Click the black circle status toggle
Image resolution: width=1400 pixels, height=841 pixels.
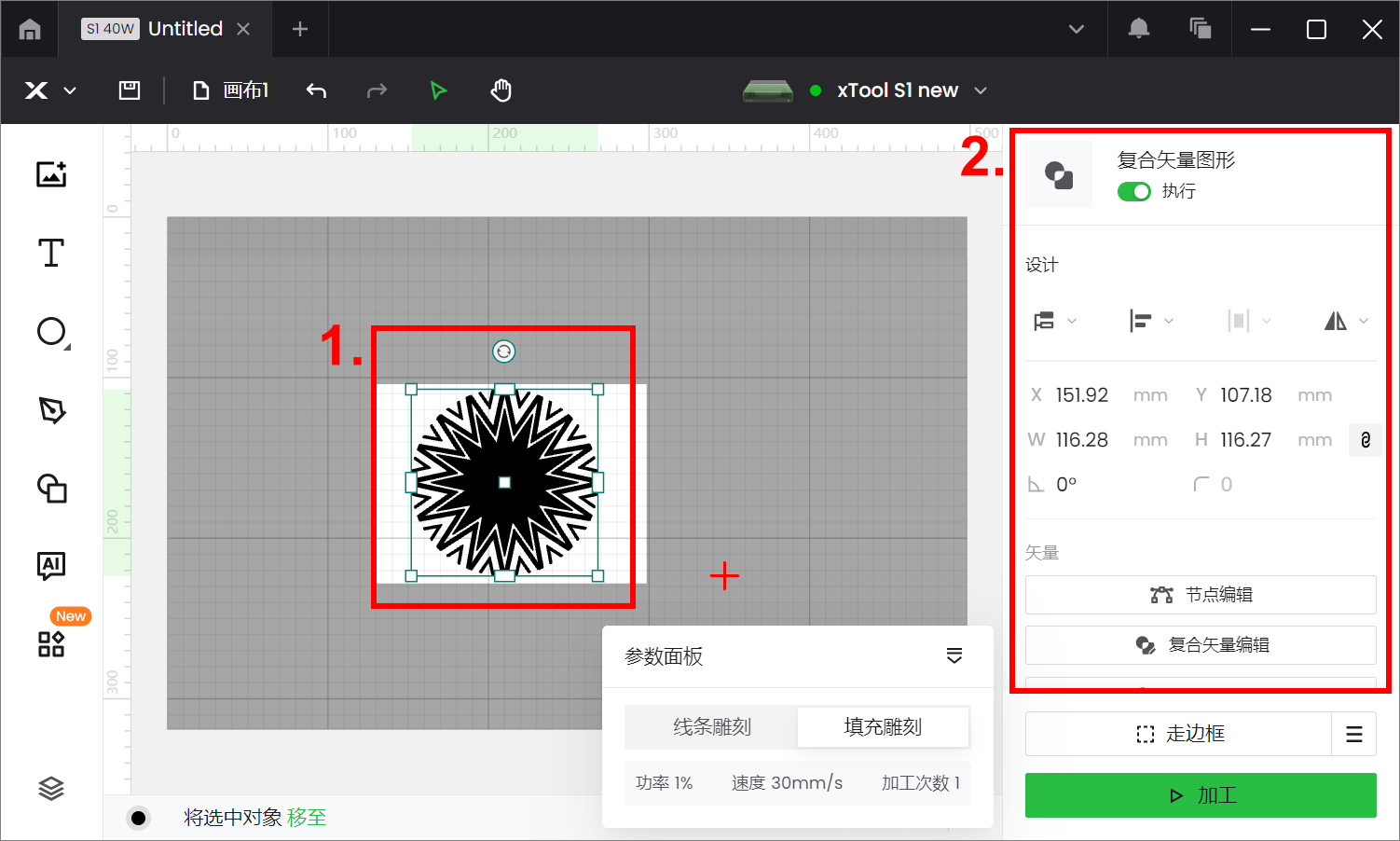pyautogui.click(x=138, y=818)
